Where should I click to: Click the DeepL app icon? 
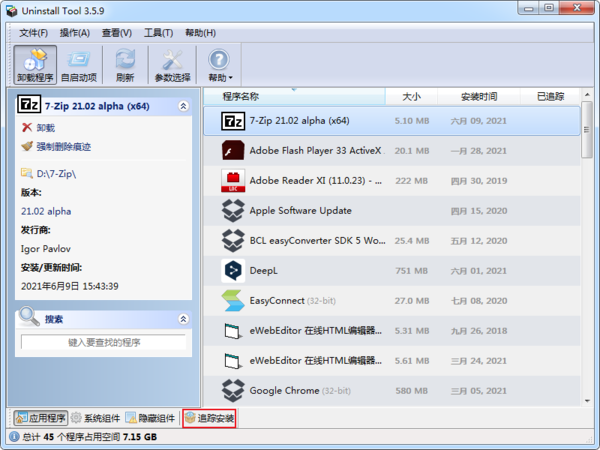233,271
